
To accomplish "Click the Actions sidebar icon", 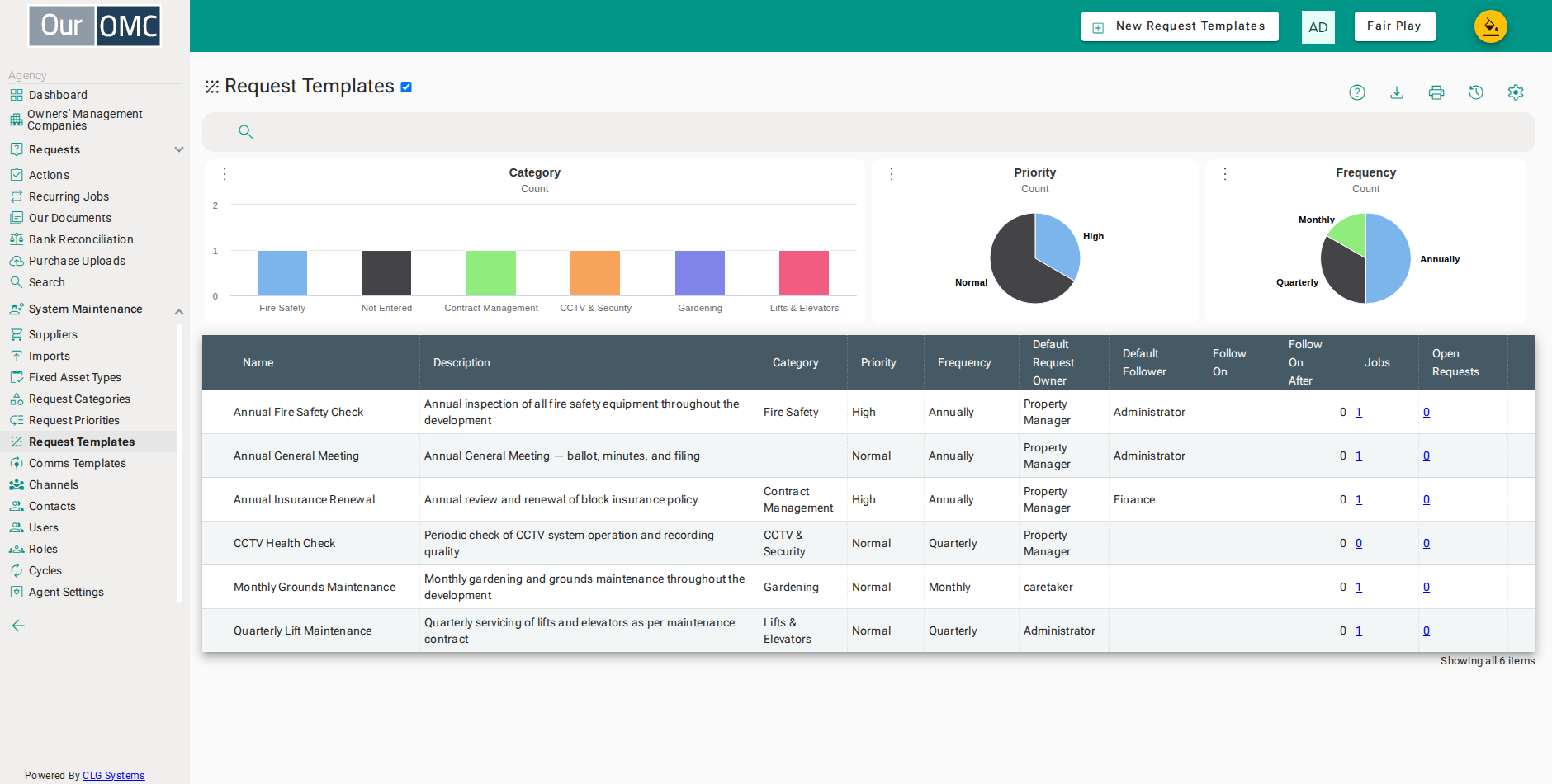I will click(x=17, y=175).
